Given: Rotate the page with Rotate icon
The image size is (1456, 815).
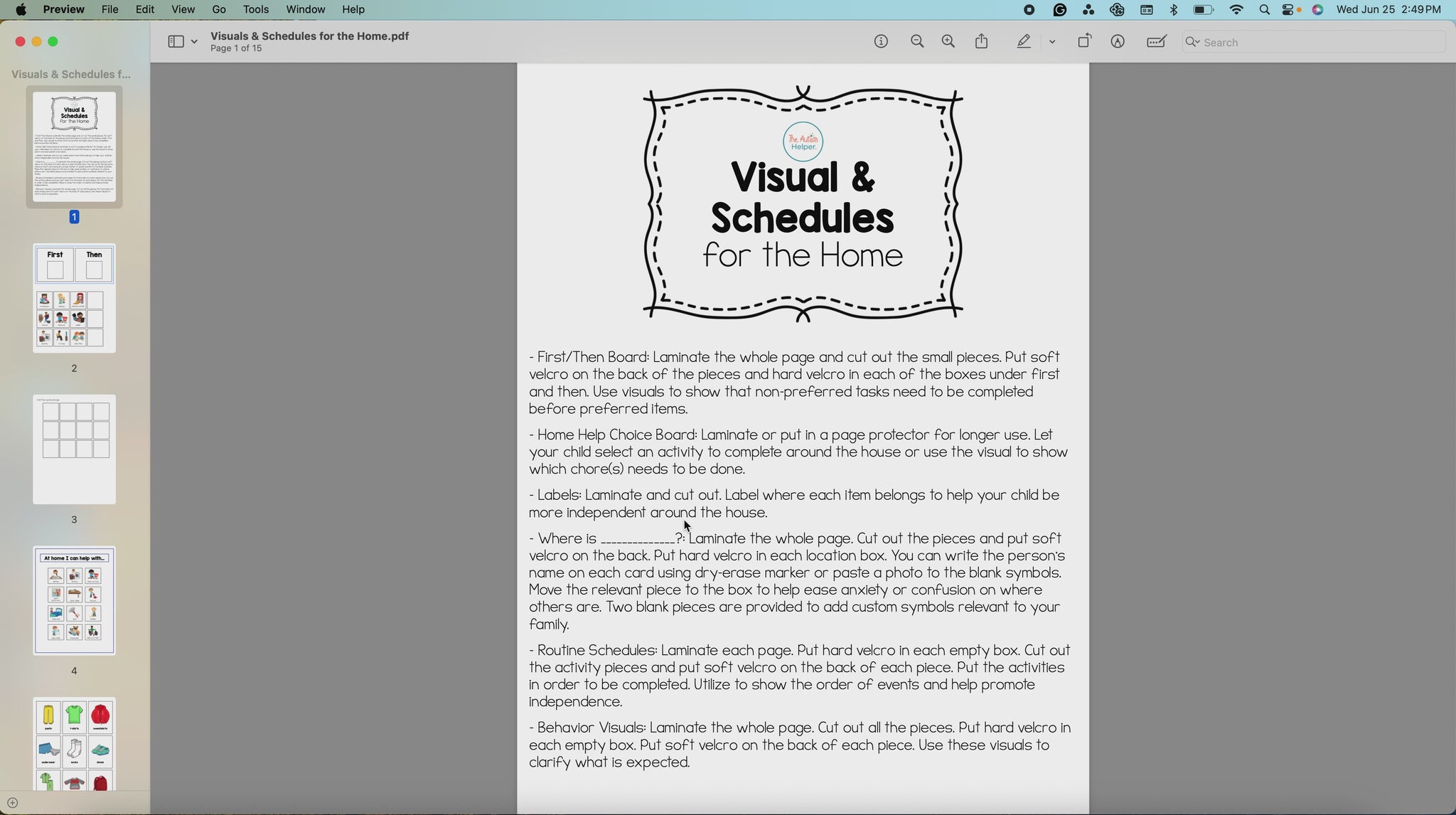Looking at the screenshot, I should [x=1084, y=42].
